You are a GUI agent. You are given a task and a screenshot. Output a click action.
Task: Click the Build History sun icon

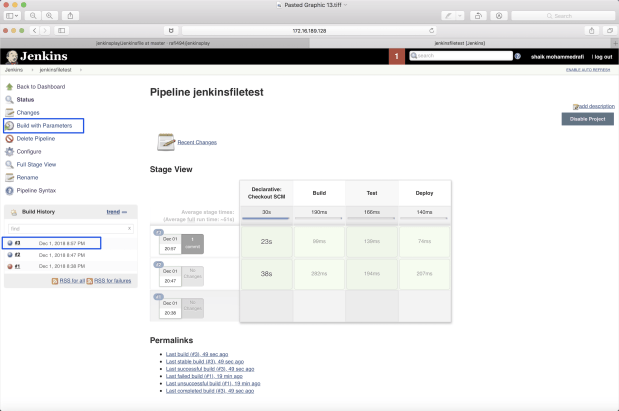(14, 212)
